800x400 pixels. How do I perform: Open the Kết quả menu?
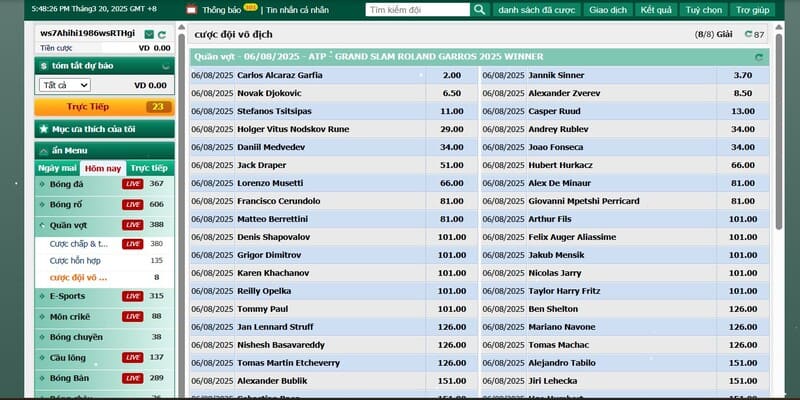coord(656,10)
